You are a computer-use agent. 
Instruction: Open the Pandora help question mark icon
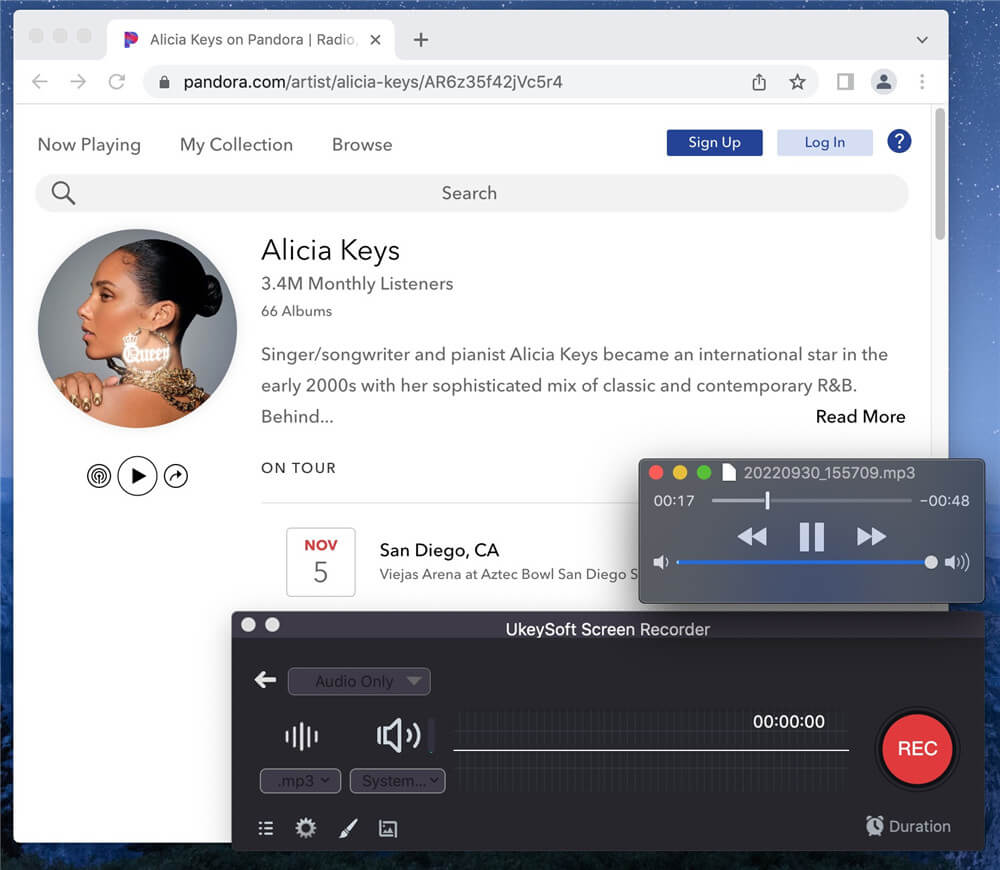899,141
